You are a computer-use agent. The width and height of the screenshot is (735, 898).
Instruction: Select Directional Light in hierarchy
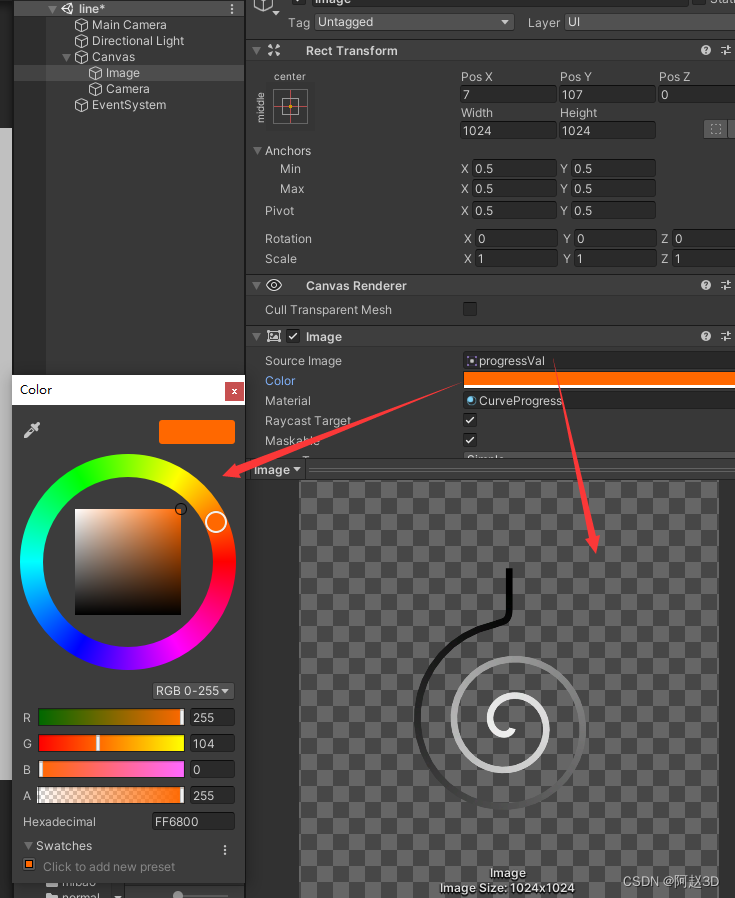137,41
